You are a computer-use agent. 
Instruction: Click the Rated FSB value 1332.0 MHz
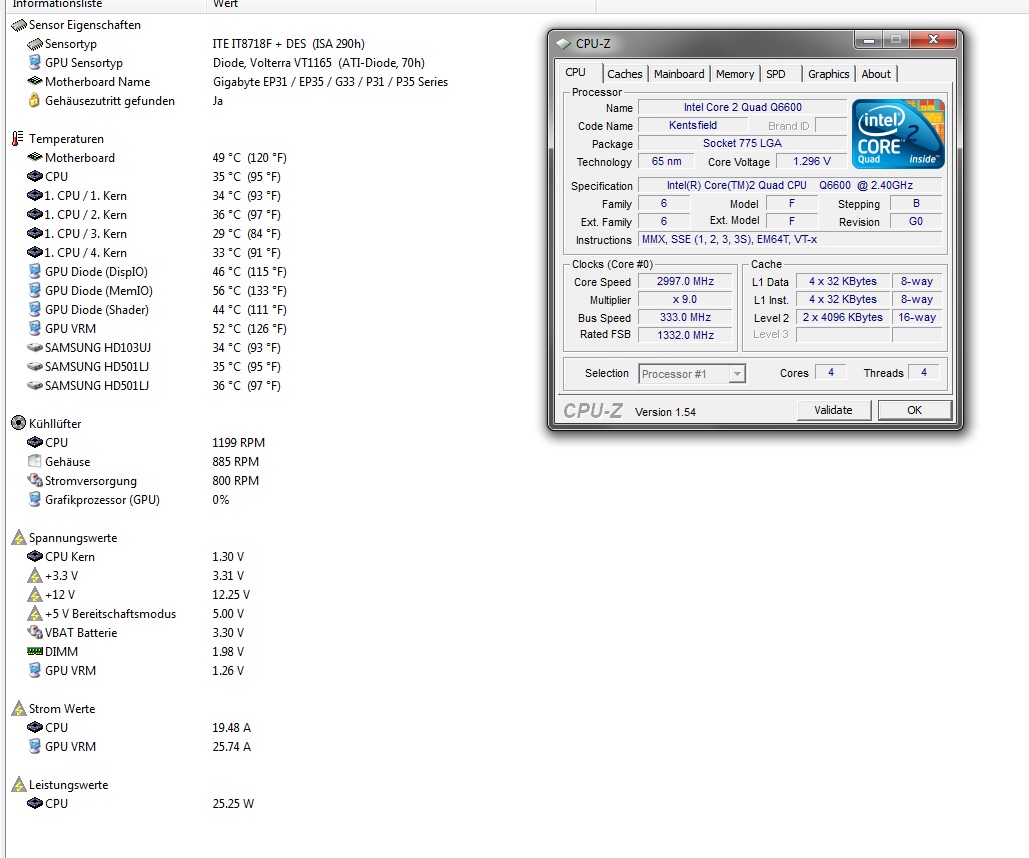[686, 335]
